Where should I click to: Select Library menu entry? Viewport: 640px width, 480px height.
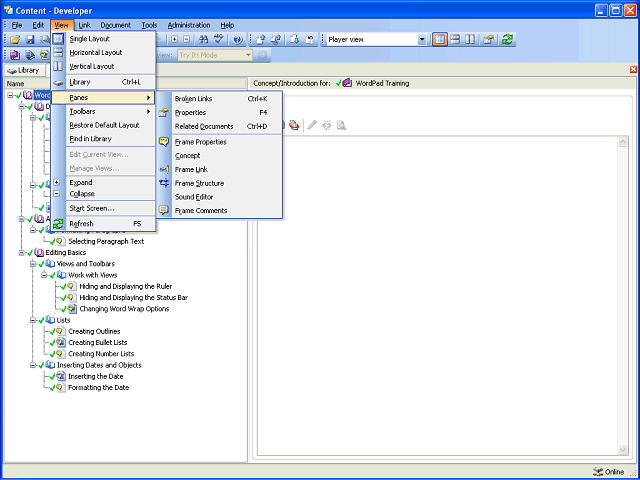104,82
